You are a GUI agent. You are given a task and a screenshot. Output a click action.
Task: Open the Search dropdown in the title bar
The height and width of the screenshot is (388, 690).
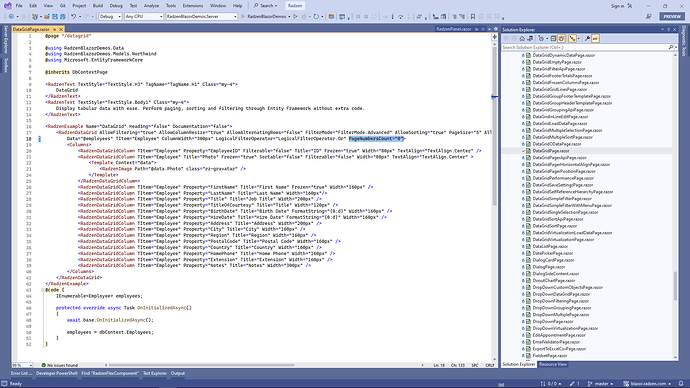(265, 6)
